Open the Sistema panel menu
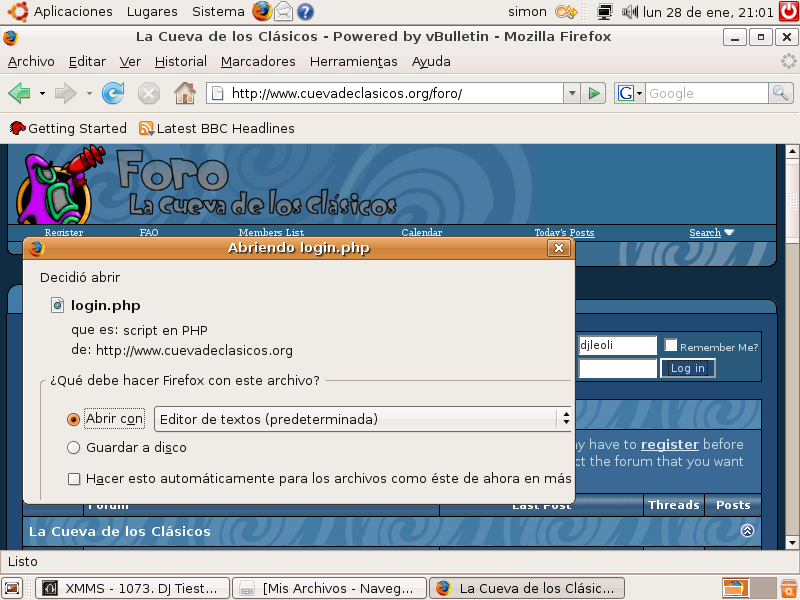 218,11
